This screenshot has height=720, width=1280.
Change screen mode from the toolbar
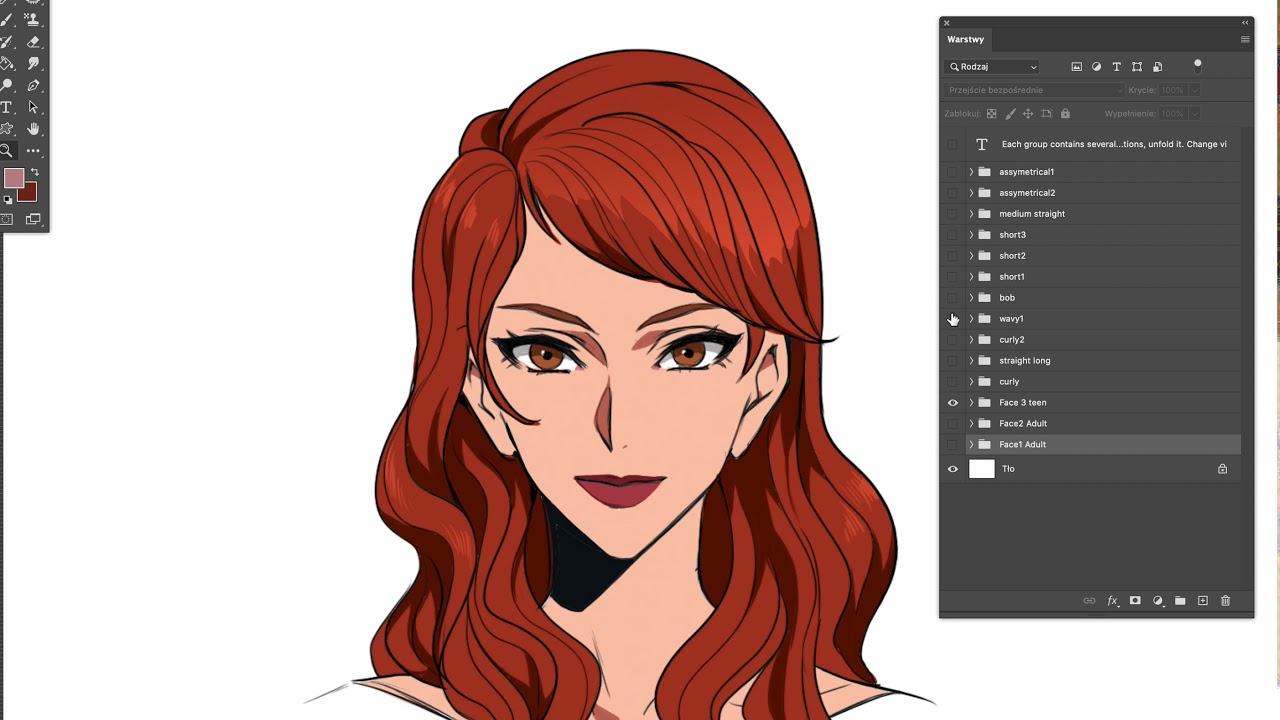(33, 219)
